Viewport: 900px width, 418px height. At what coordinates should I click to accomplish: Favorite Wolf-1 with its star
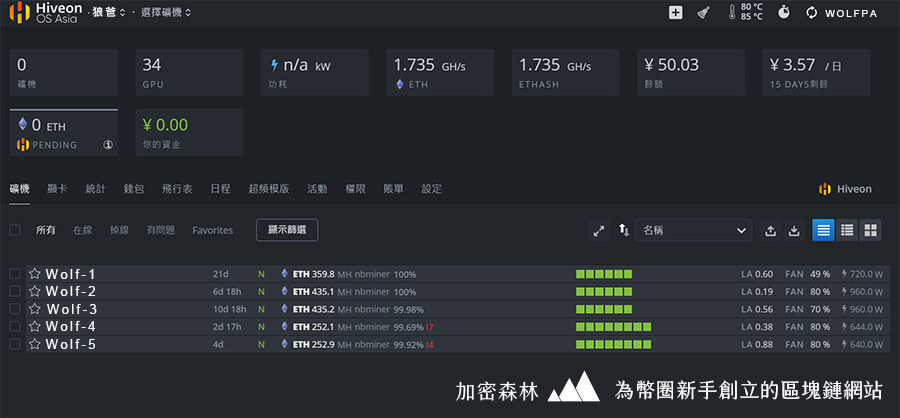[x=35, y=273]
